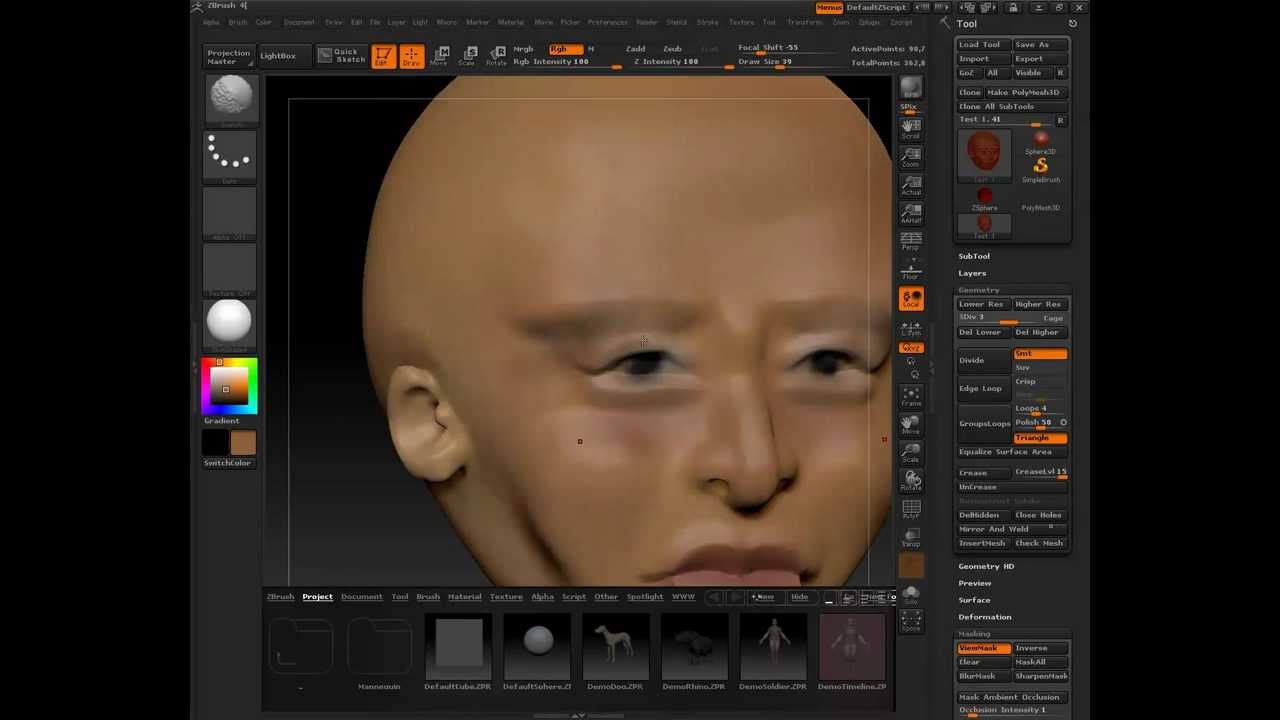Viewport: 1280px width, 720px height.
Task: Toggle XYZ rotation mode
Action: 911,348
